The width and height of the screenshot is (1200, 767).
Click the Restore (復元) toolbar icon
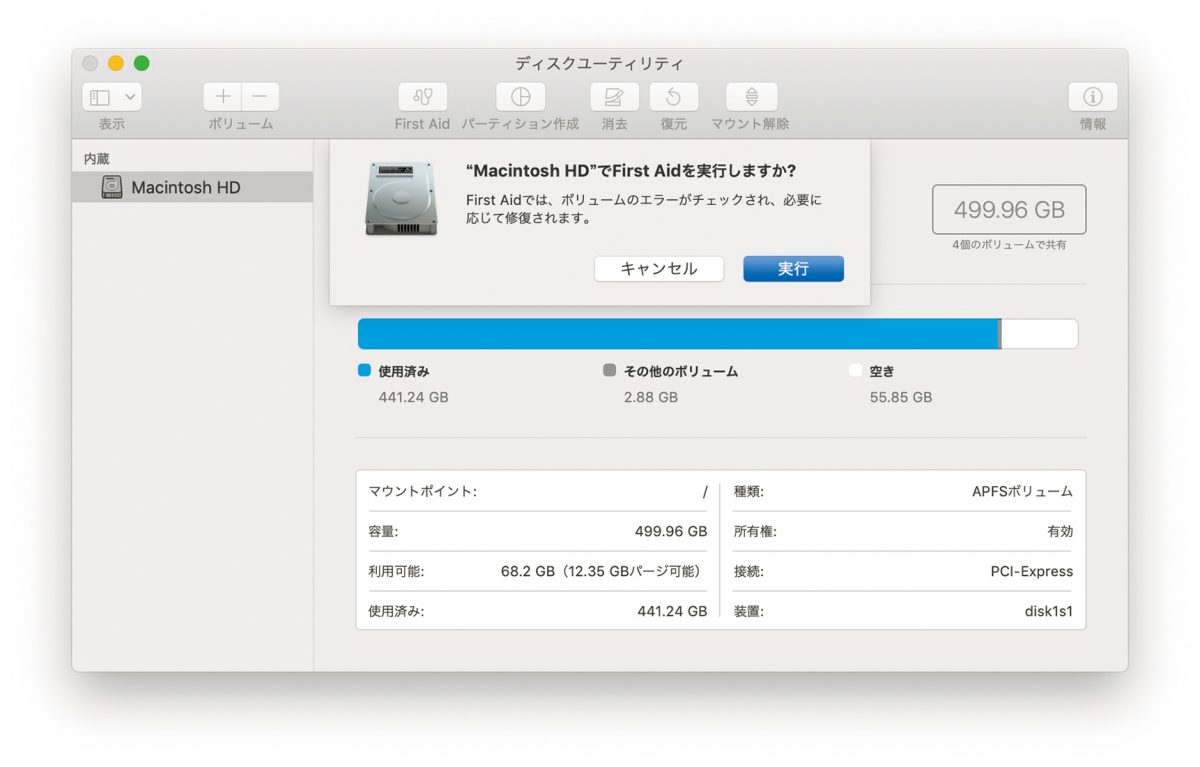tap(673, 97)
